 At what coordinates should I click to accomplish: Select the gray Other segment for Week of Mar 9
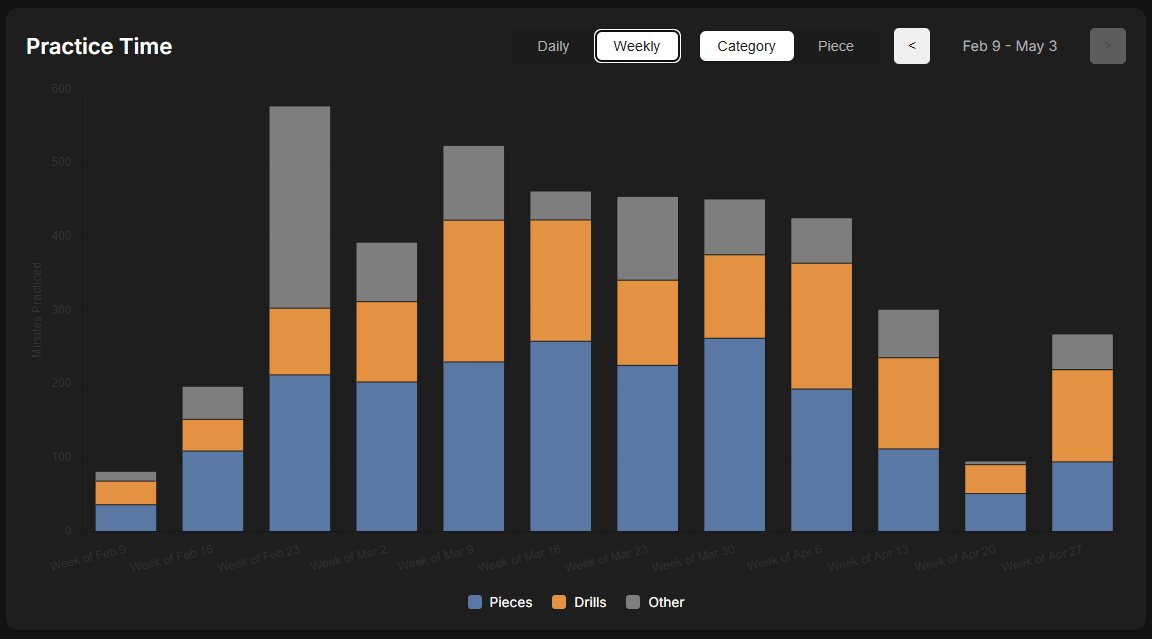coord(474,183)
